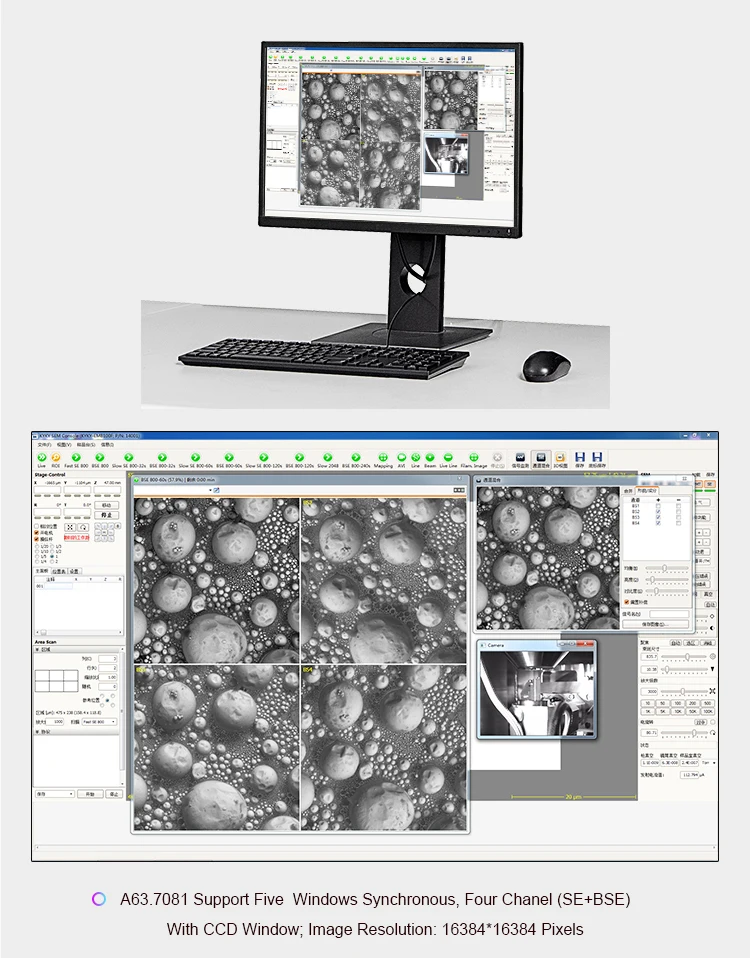
Task: Open the first menu in menu bar
Action: point(44,444)
